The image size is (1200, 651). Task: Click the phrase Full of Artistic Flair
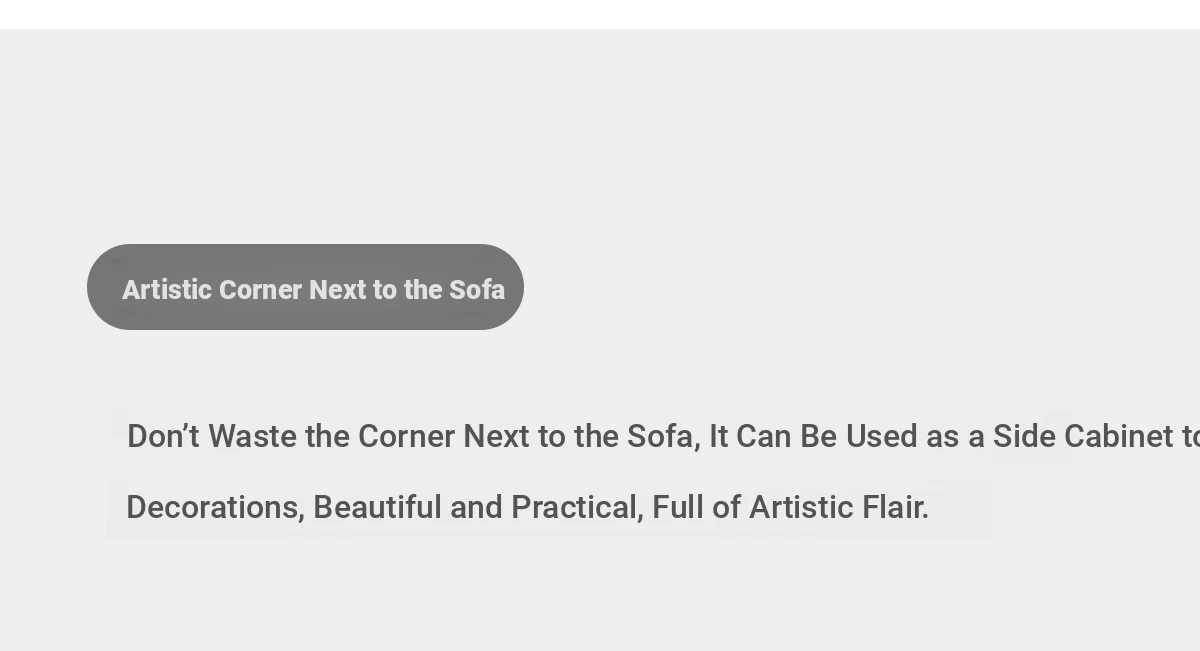pos(791,507)
